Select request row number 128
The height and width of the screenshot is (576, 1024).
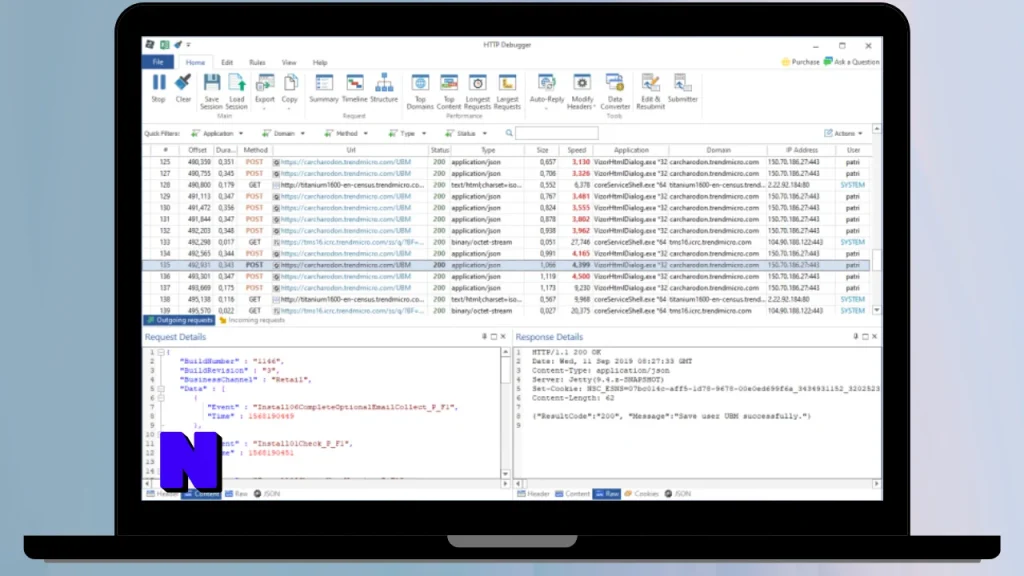point(506,185)
